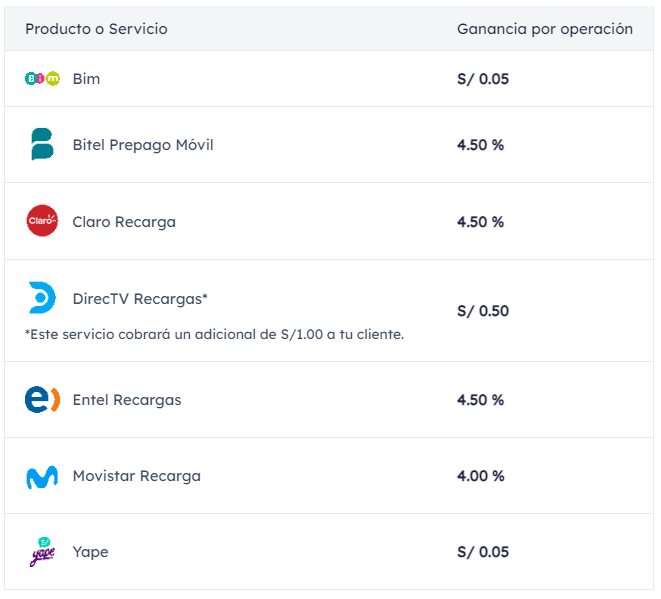Open Entel Recargas entry

coord(127,400)
